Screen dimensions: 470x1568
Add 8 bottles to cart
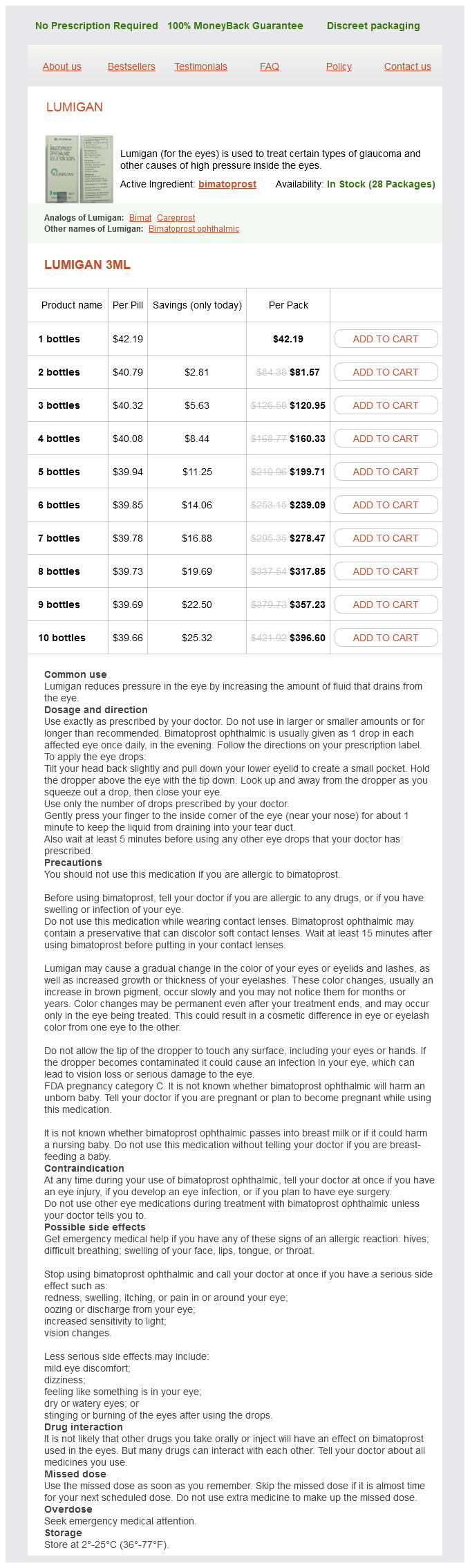386,571
